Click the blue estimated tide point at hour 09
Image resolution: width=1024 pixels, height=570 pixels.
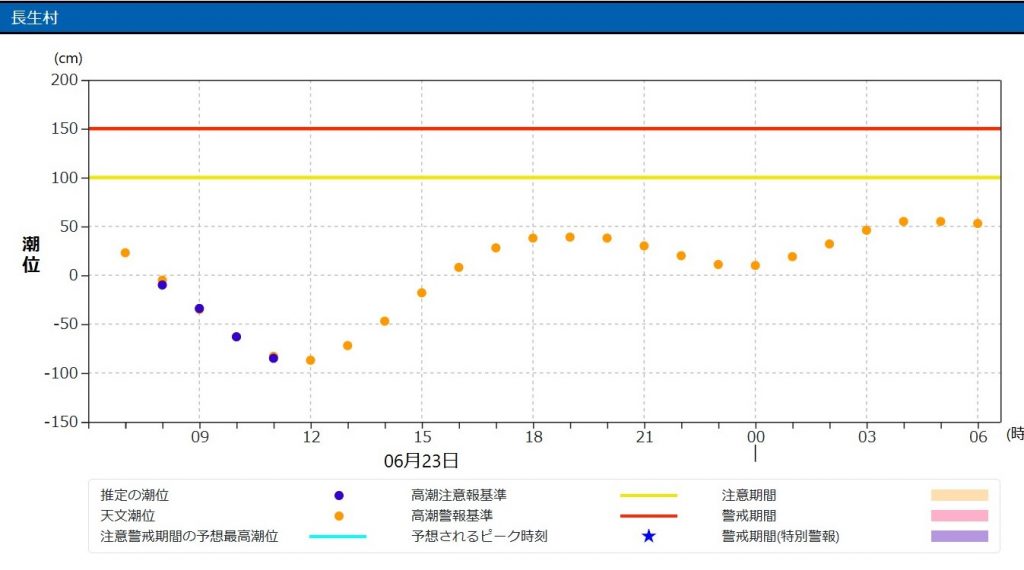(199, 309)
